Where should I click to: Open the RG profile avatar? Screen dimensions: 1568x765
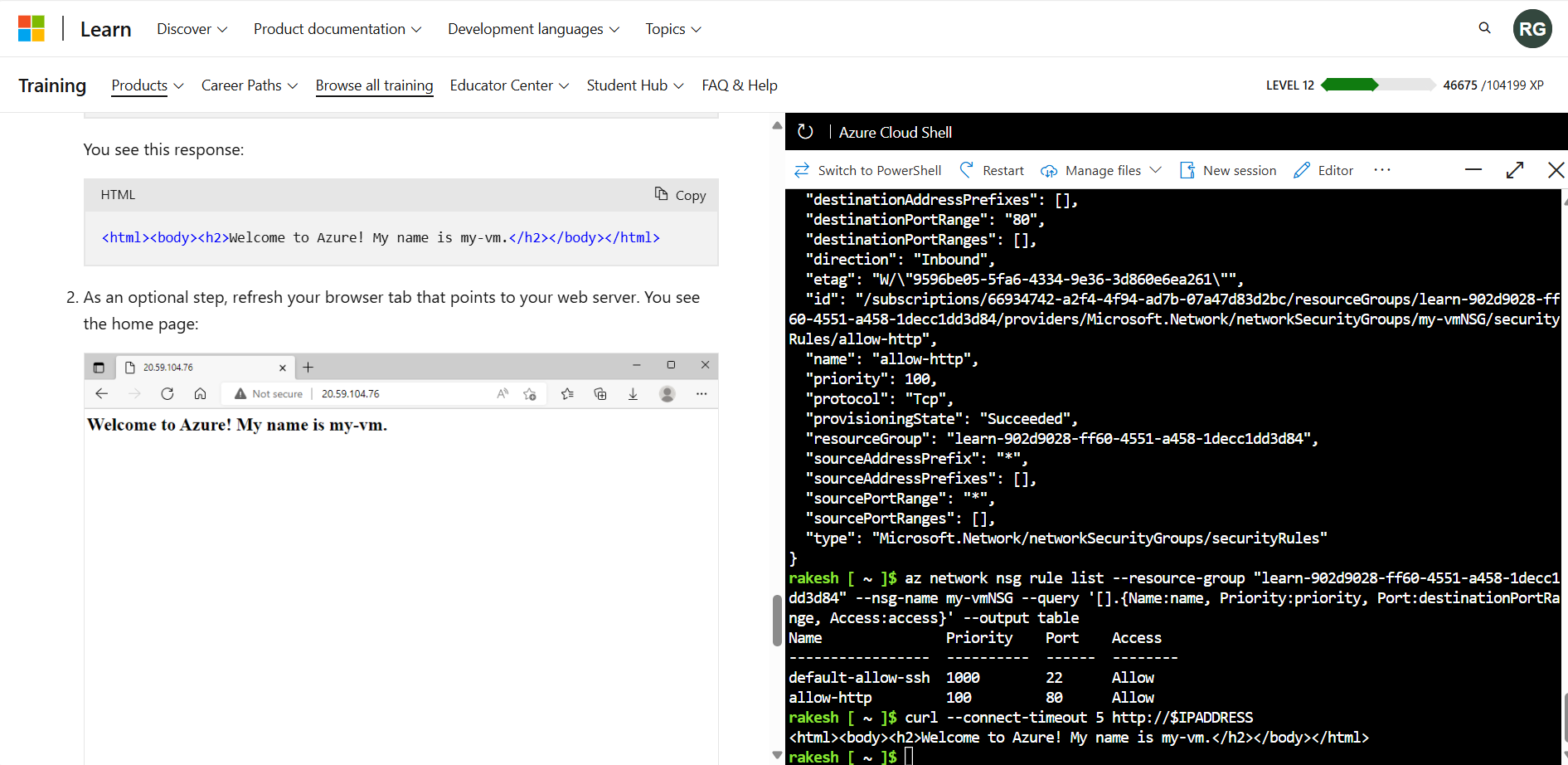1532,29
